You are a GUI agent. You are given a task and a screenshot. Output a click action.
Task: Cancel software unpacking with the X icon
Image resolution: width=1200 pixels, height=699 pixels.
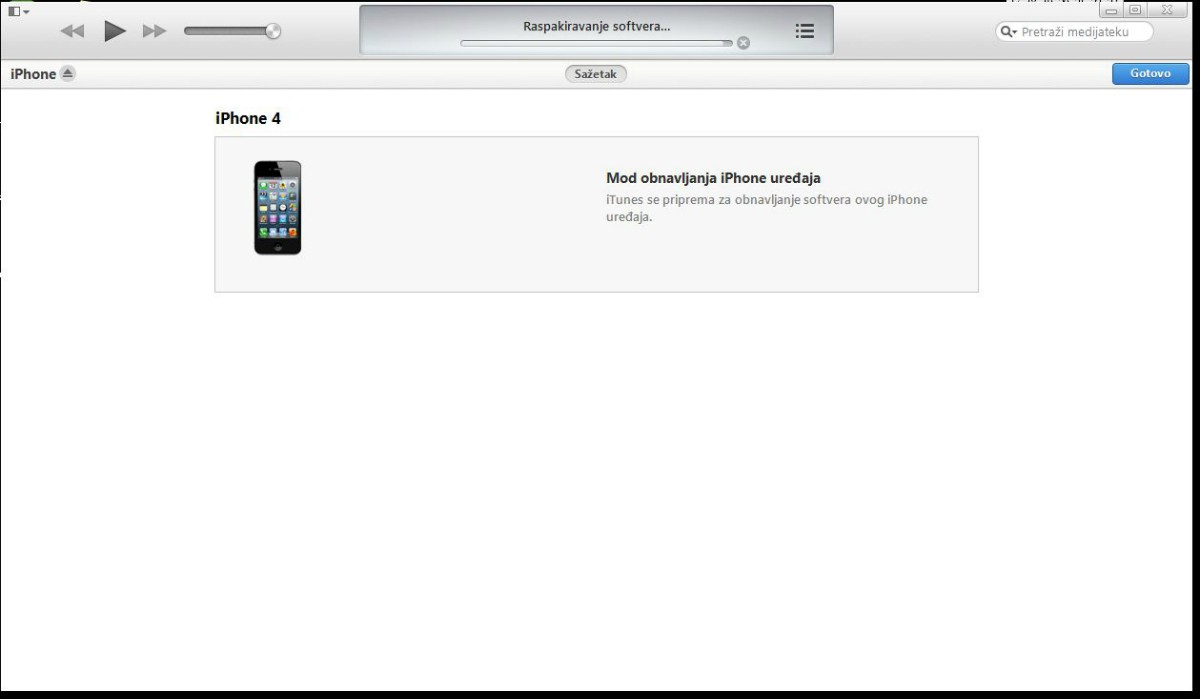tap(743, 43)
